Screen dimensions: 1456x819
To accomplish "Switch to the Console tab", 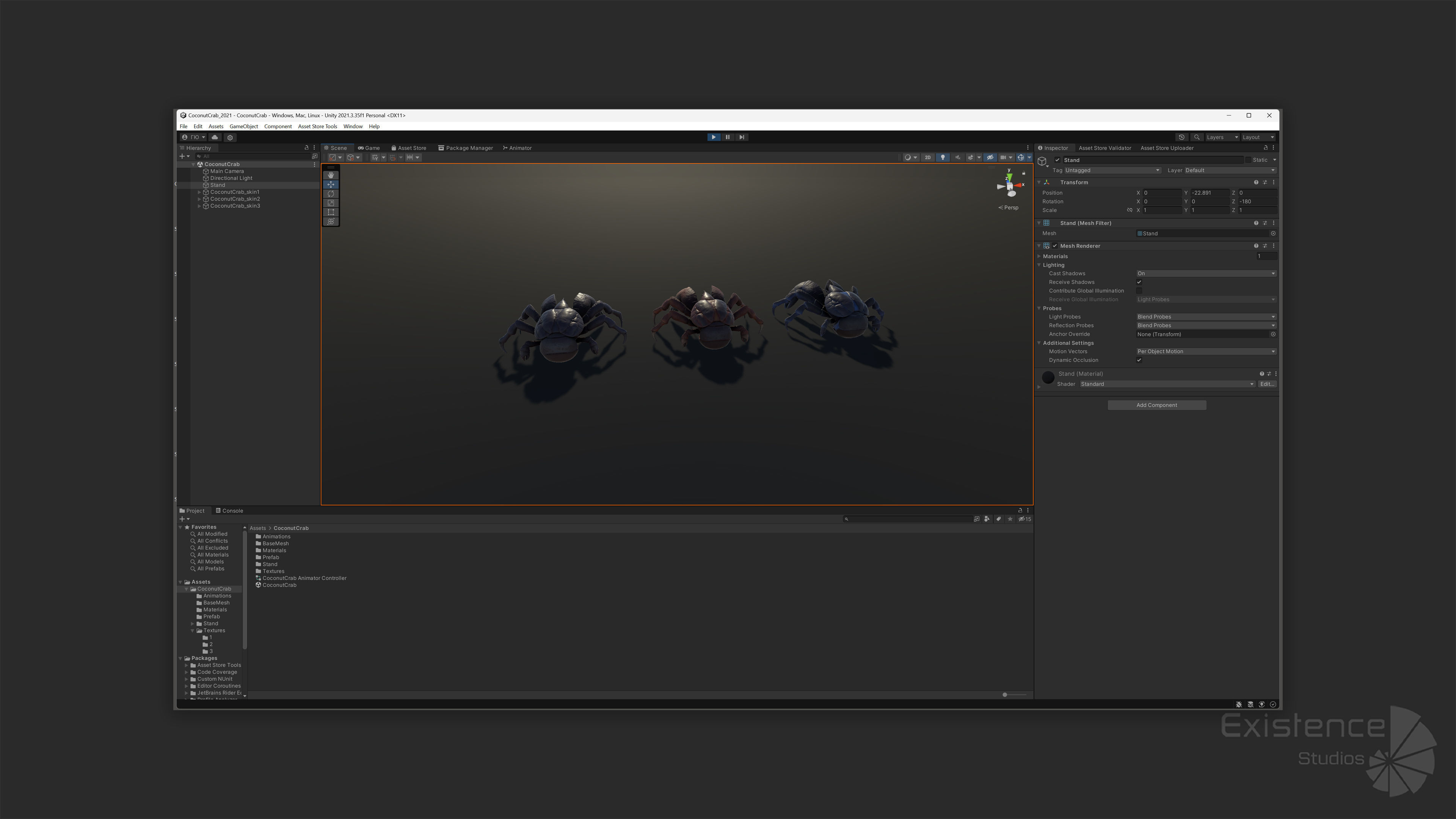I will click(229, 511).
